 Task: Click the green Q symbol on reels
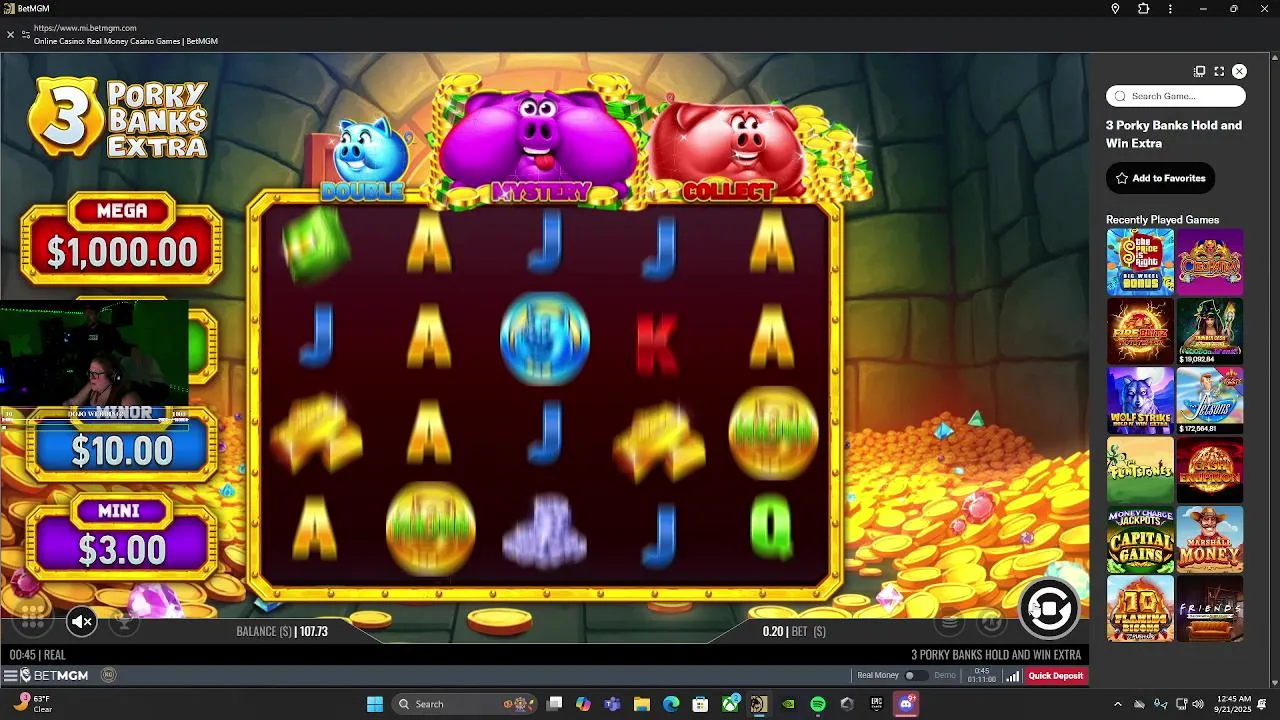click(x=771, y=527)
